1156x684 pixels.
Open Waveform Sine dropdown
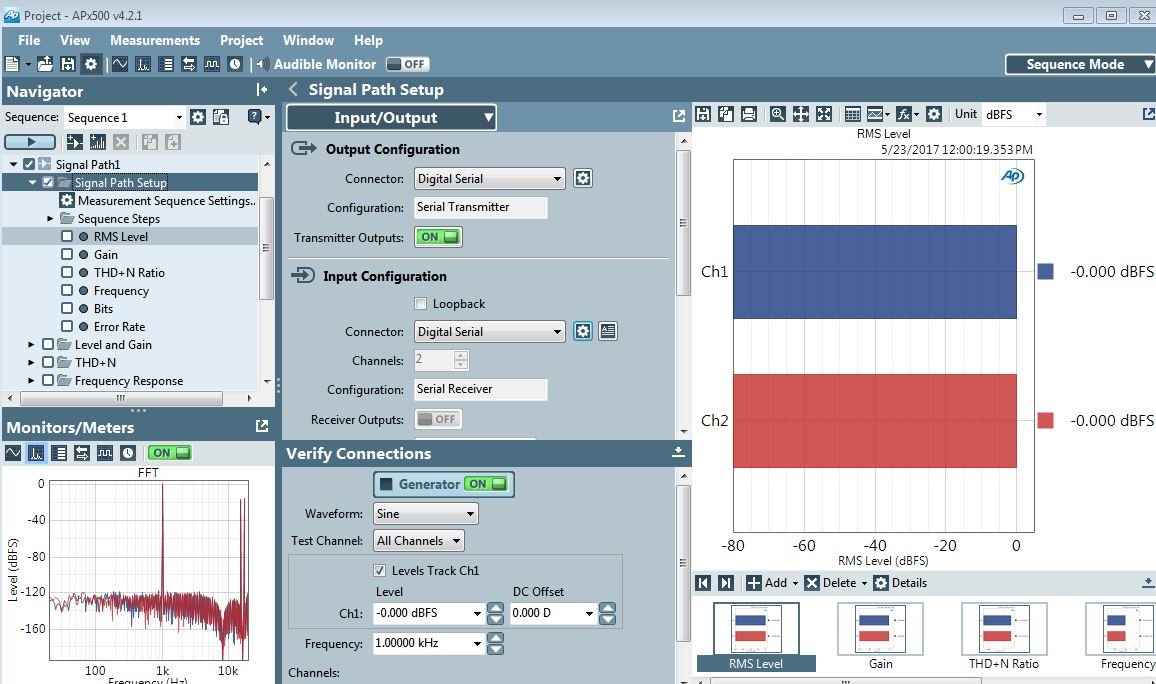coord(425,514)
